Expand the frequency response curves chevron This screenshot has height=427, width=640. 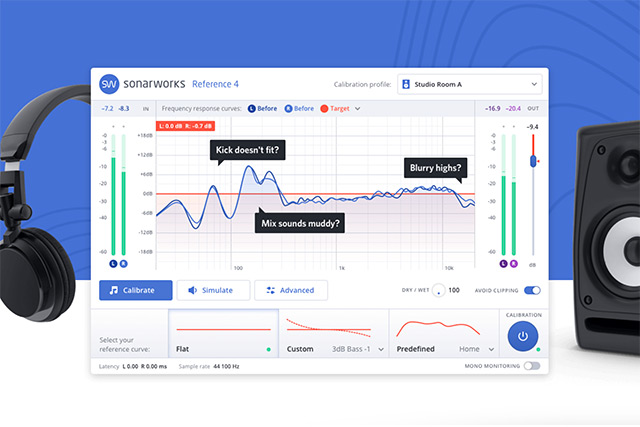pyautogui.click(x=357, y=108)
